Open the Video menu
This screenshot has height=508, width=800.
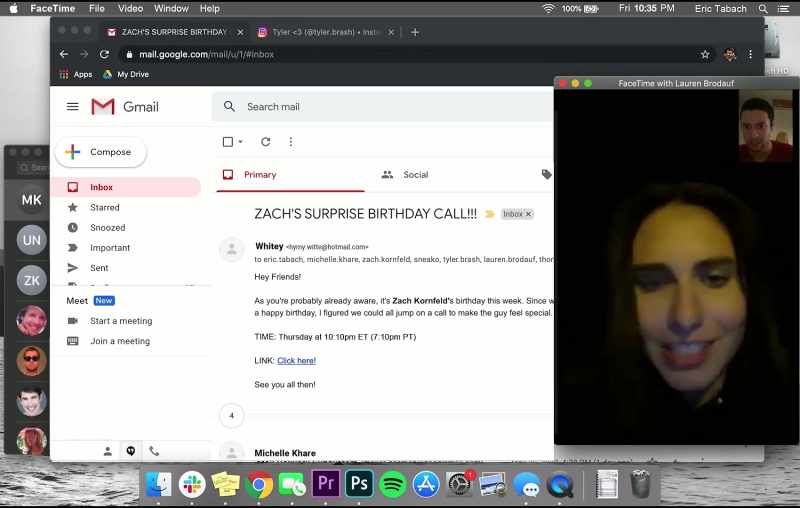coord(130,8)
